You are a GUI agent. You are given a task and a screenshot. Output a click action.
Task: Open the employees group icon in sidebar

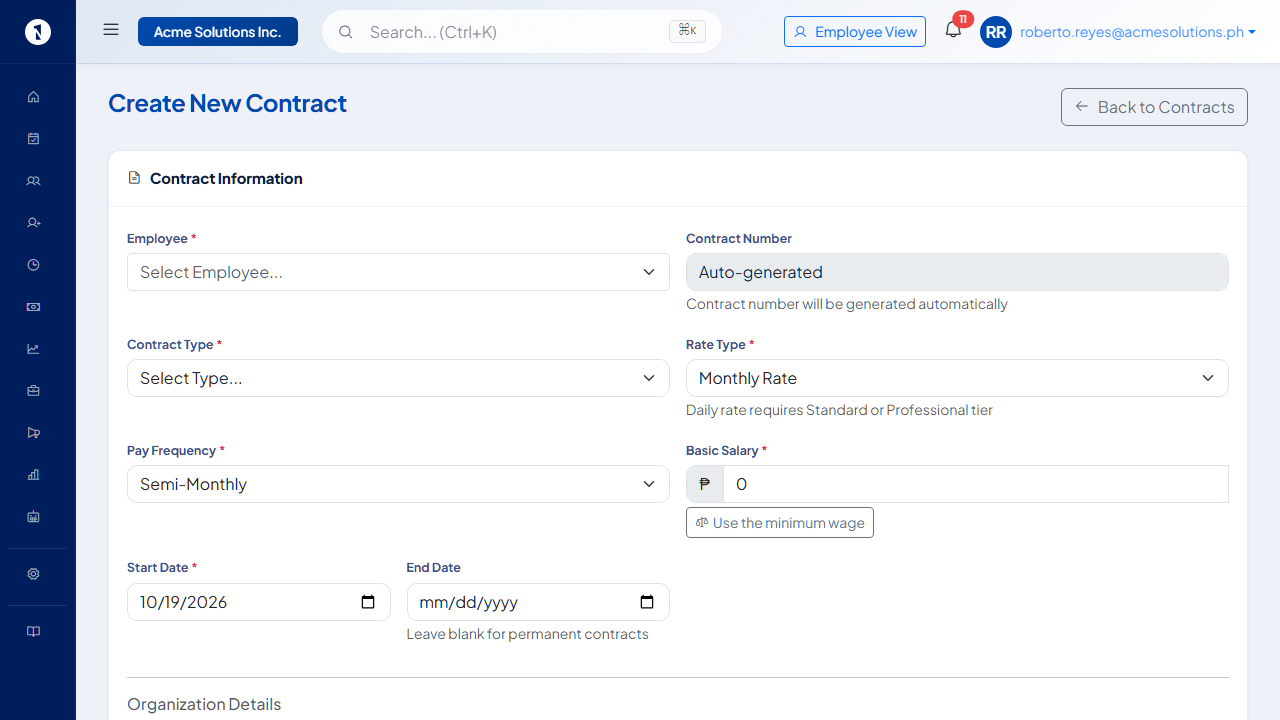coord(33,181)
